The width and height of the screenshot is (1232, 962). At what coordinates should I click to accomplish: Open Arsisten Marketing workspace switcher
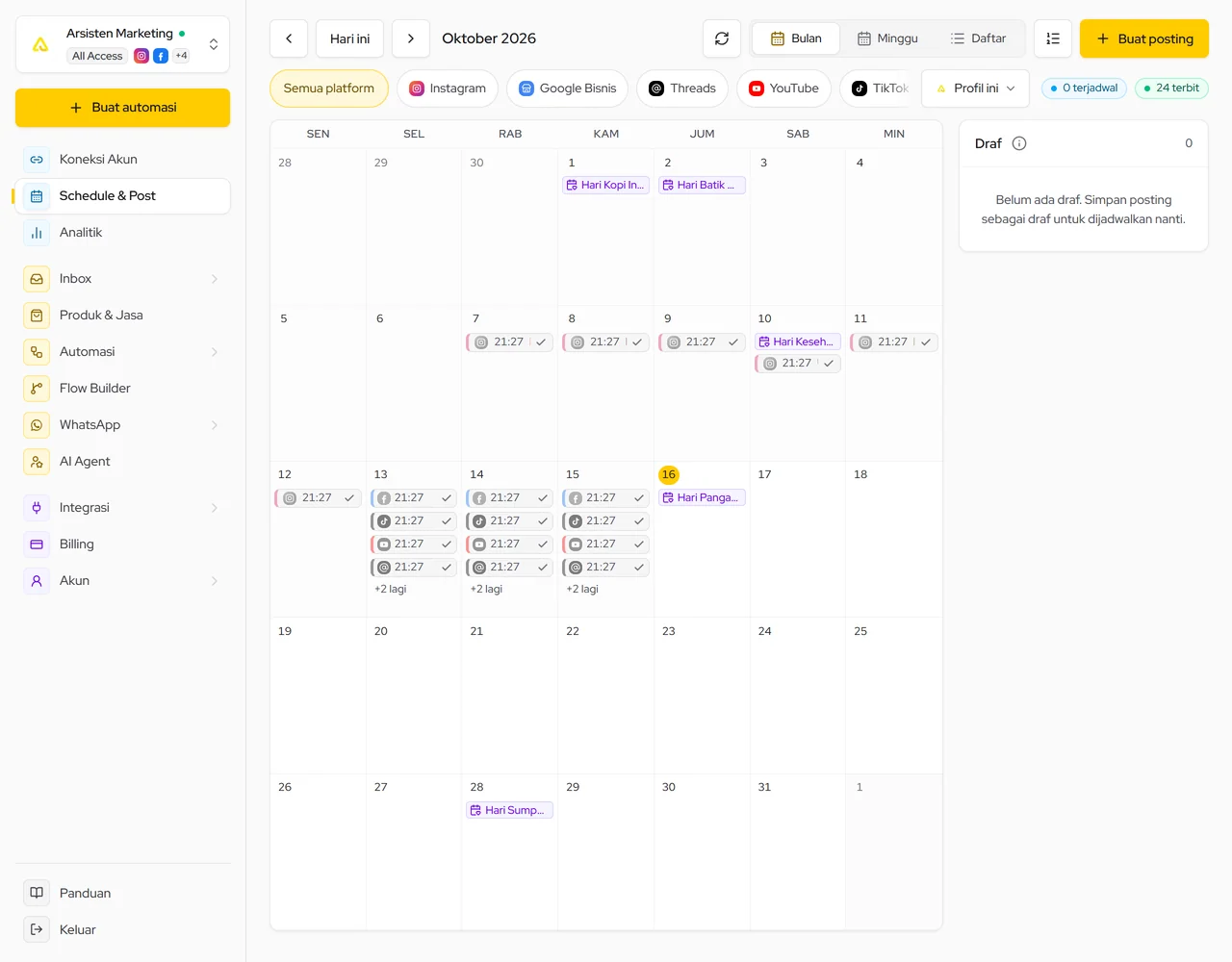[122, 44]
